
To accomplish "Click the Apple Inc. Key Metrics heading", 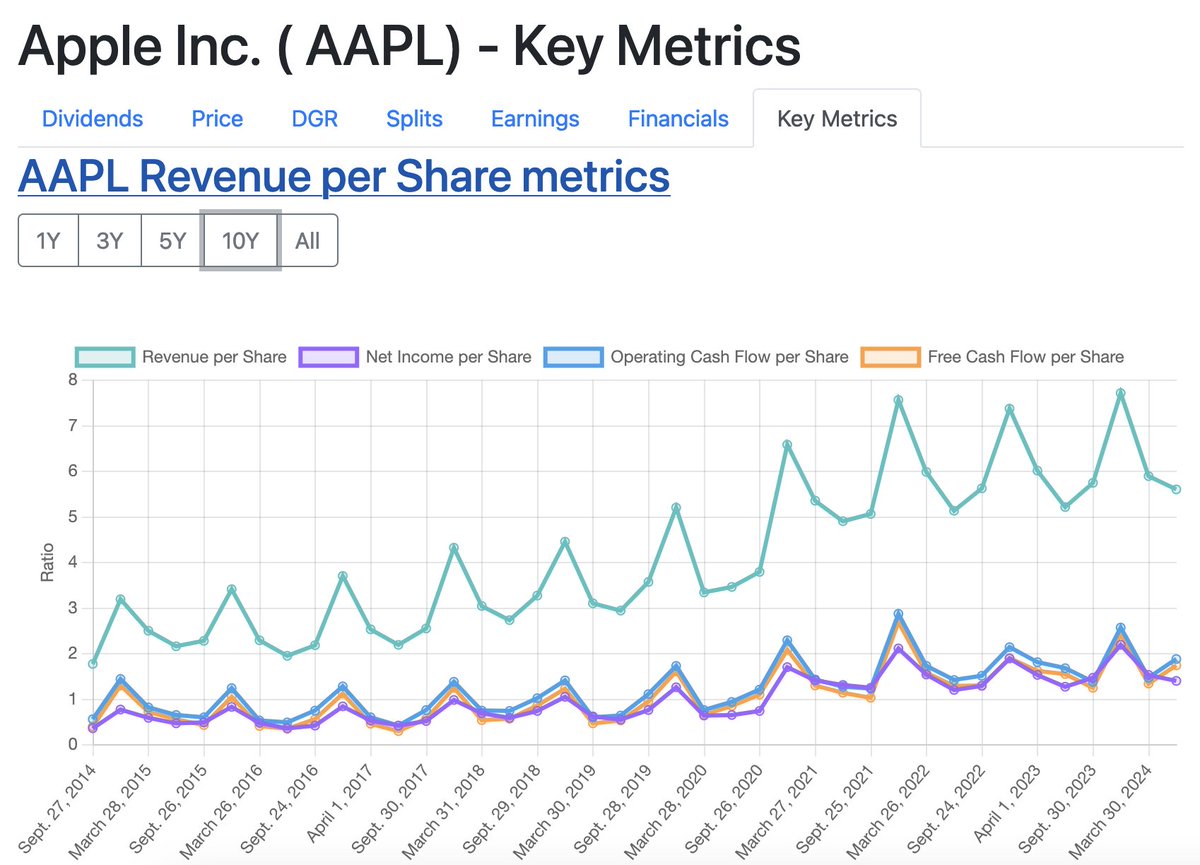I will coord(409,45).
